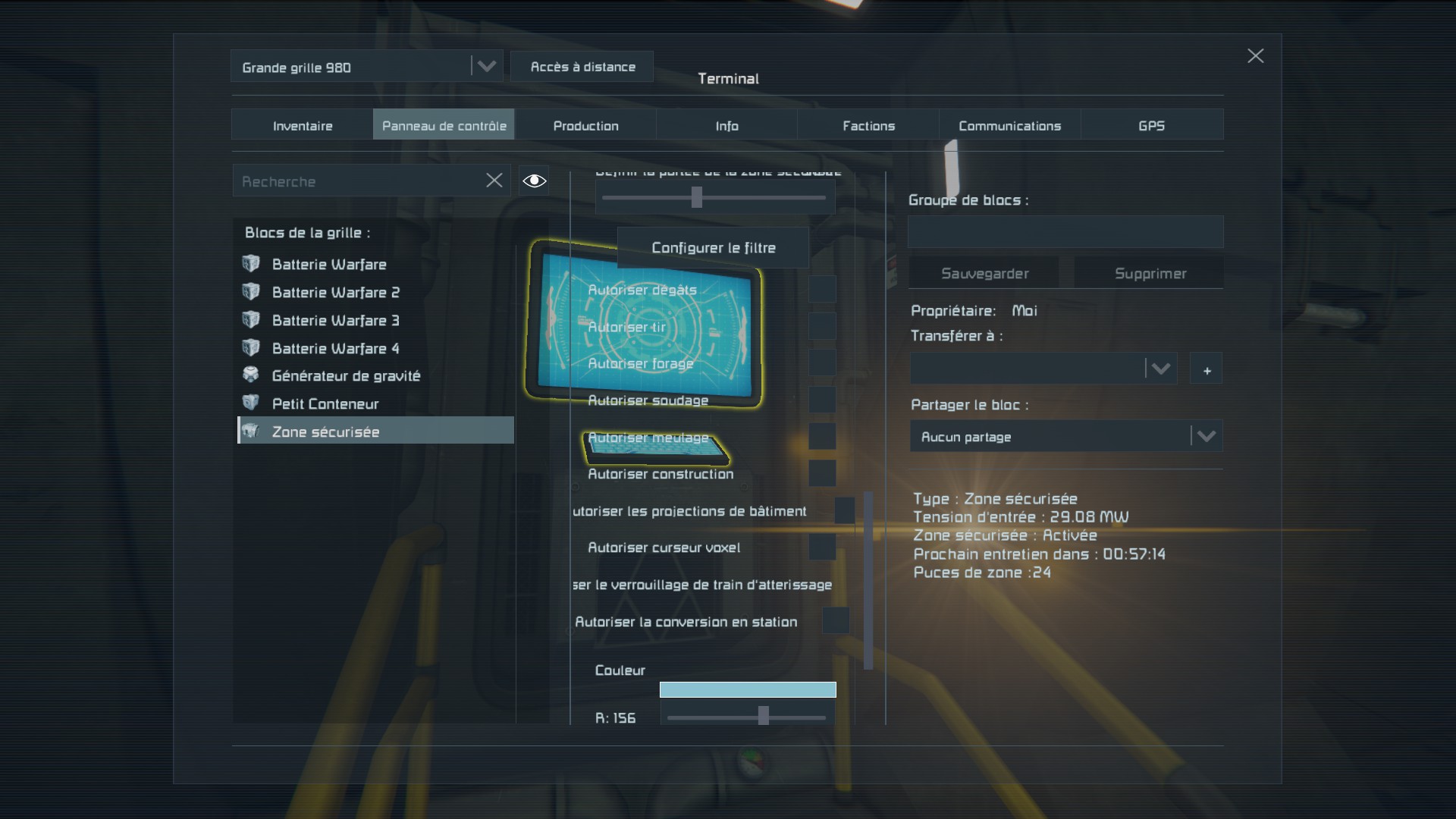Open the Factions tab
This screenshot has height=819, width=1456.
(868, 126)
